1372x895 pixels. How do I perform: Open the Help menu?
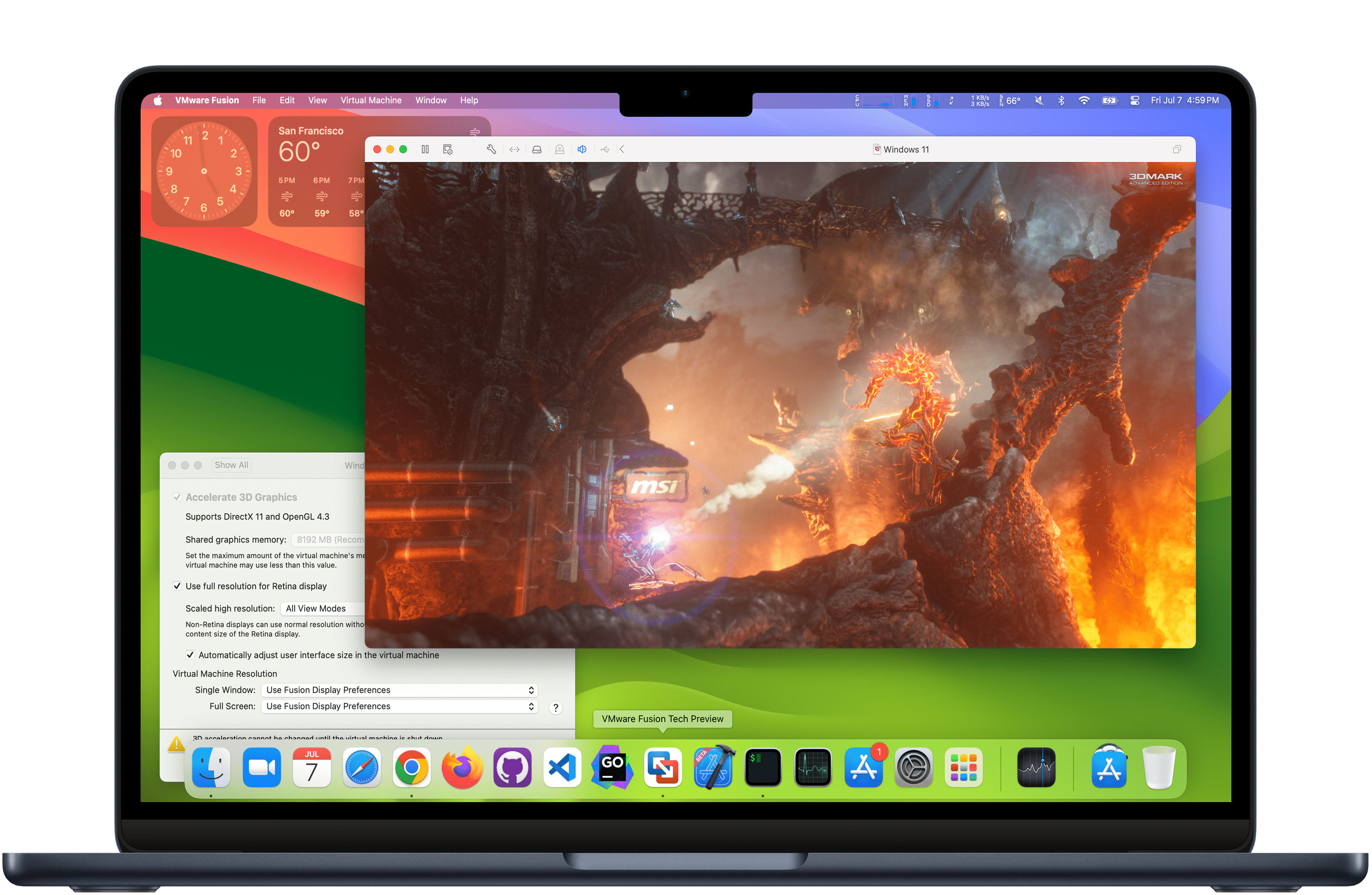469,100
